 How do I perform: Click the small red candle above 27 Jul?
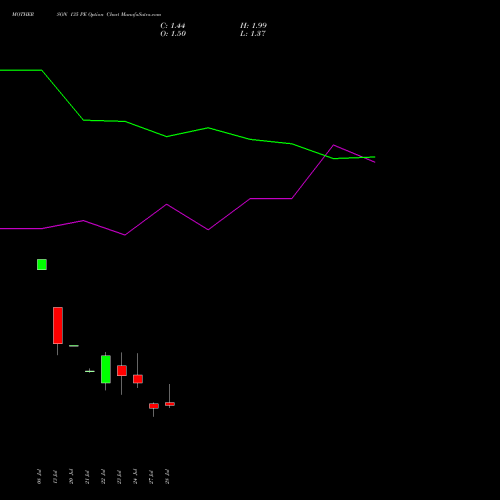coord(154,406)
